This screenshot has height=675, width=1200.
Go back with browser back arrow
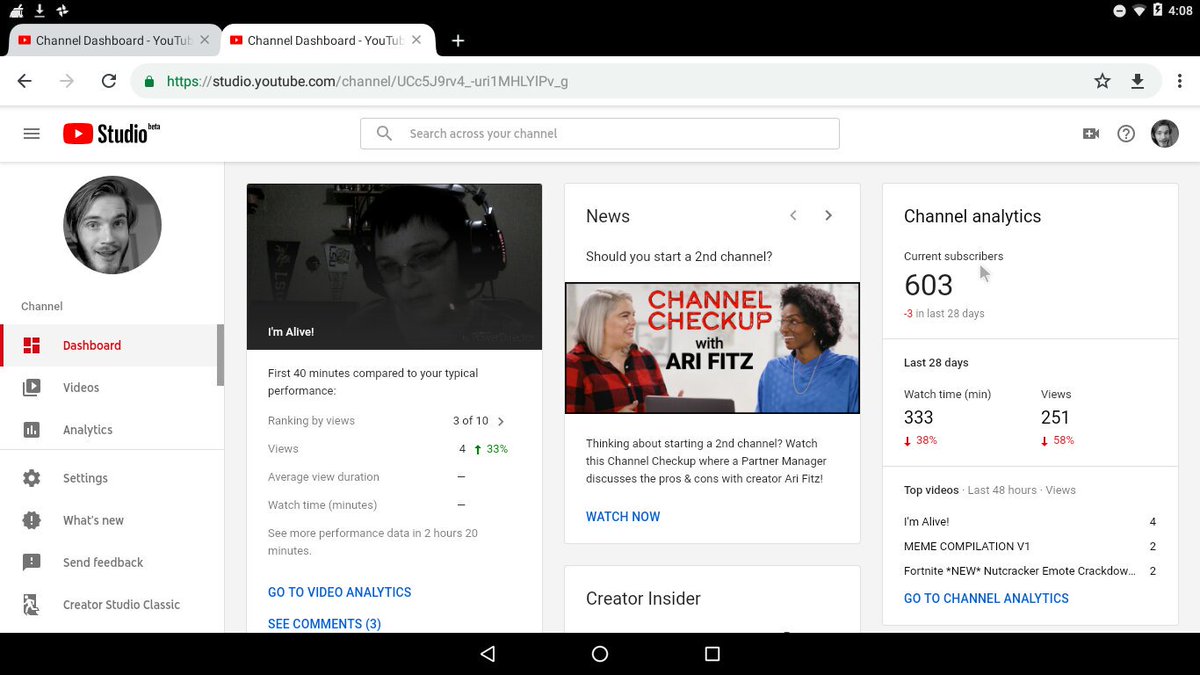(25, 81)
